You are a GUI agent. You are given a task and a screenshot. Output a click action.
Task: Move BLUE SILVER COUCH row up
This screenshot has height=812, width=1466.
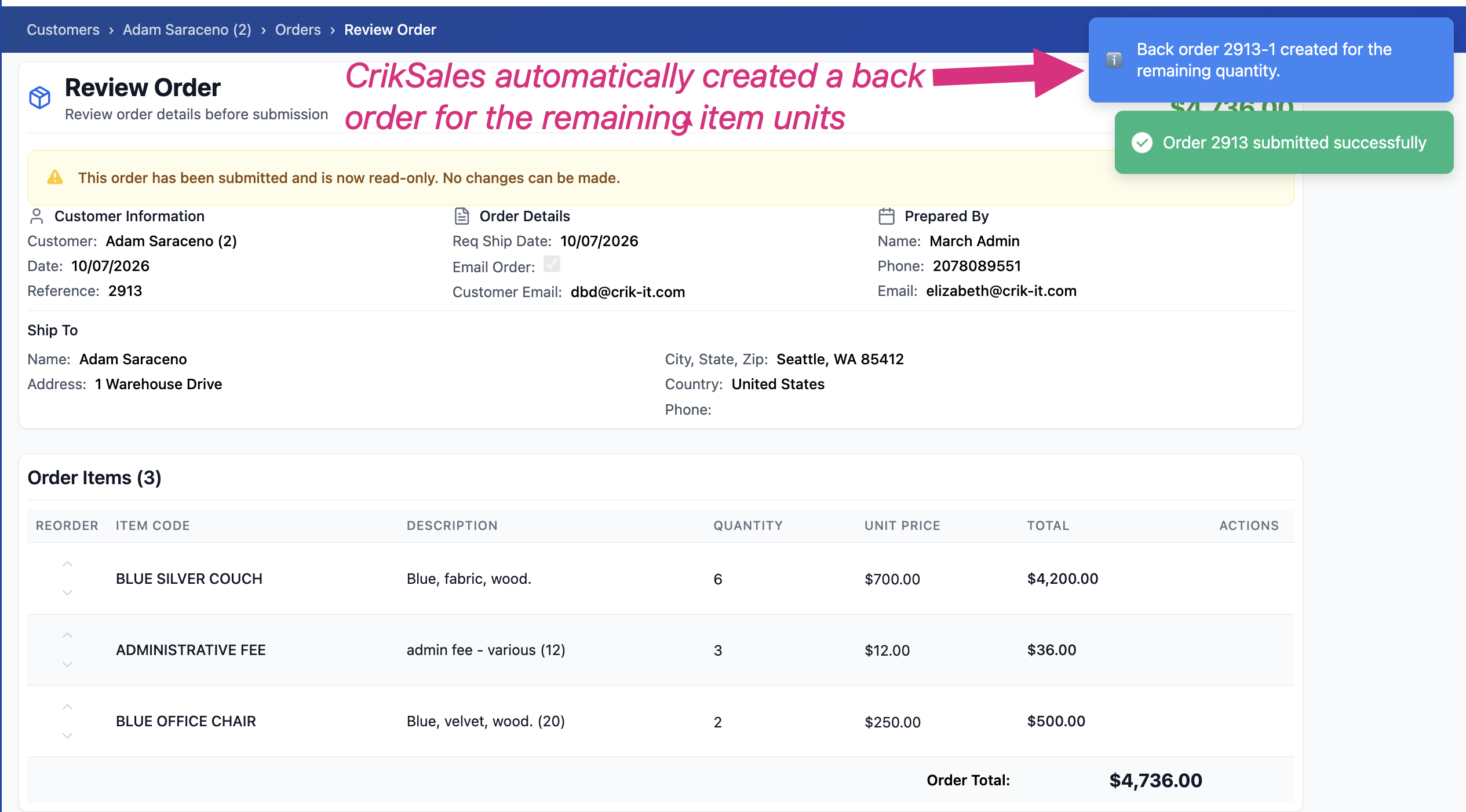[x=67, y=564]
